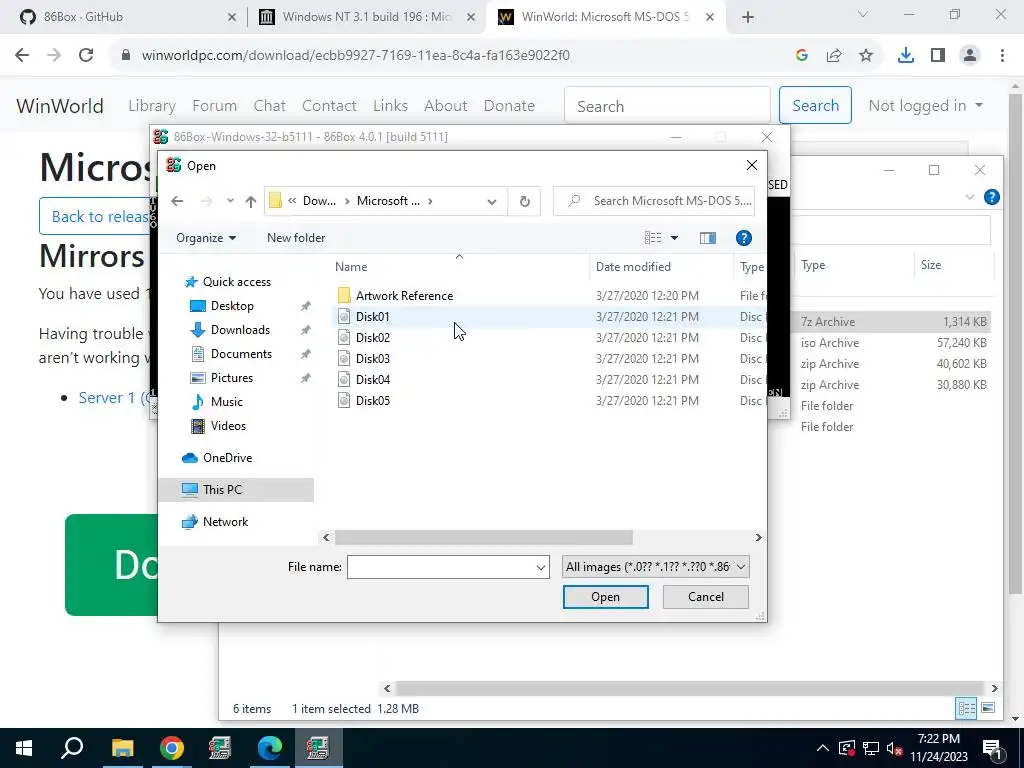The image size is (1024, 768).
Task: Open Windows Start menu
Action: point(24,748)
